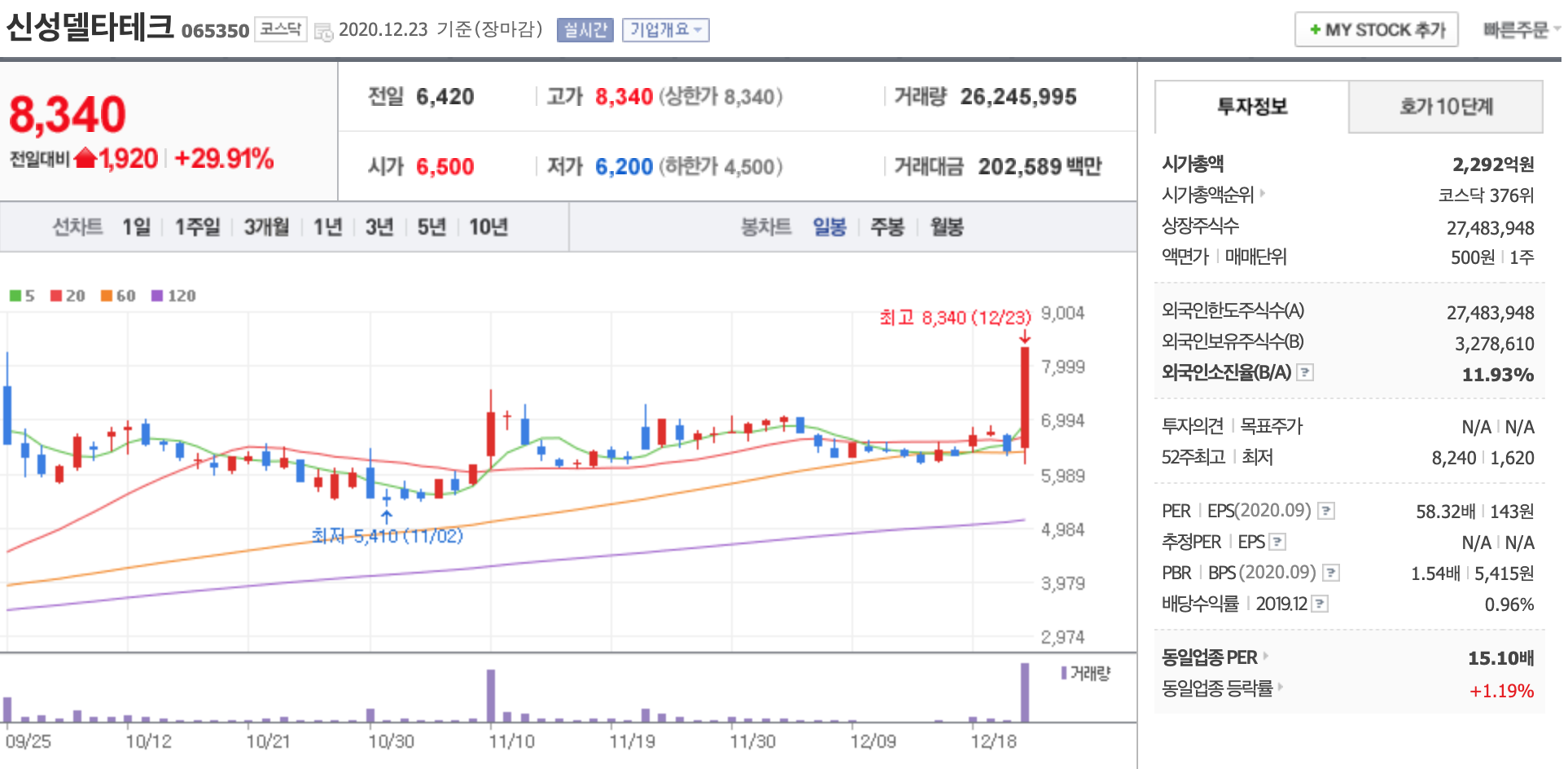Click the 거래량 value 26,245,995

(1018, 97)
